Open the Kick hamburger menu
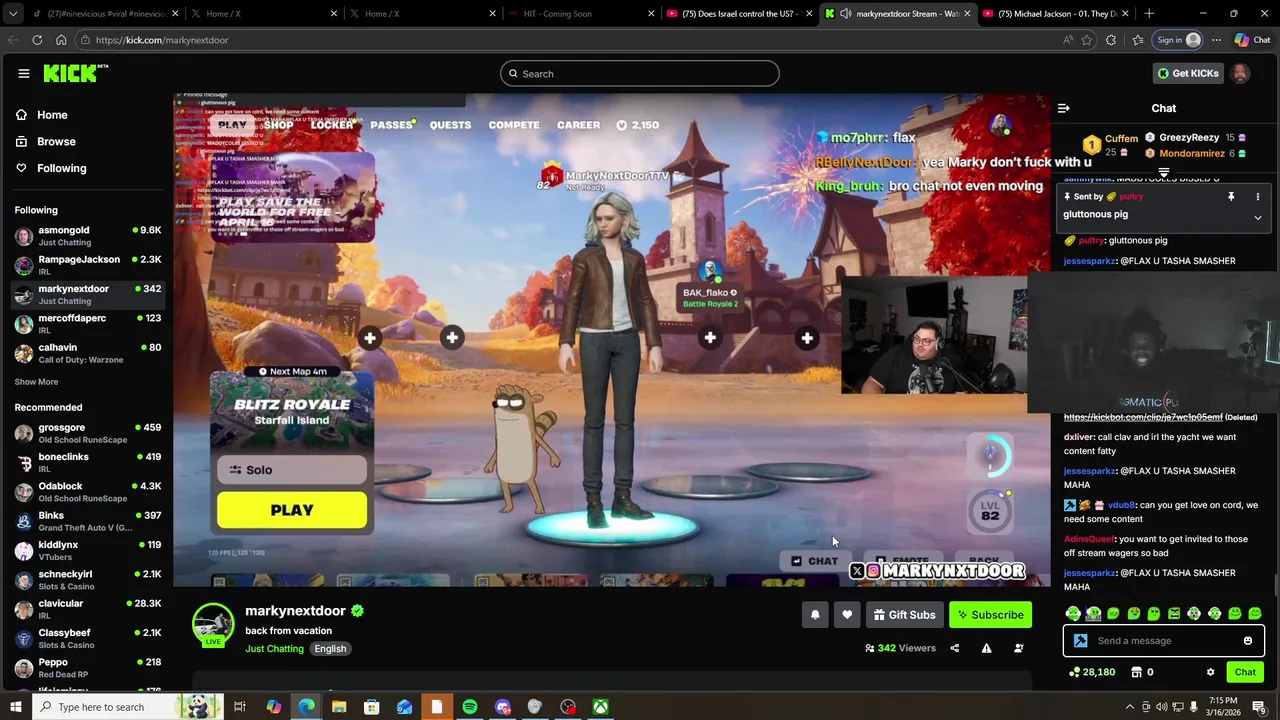The width and height of the screenshot is (1280, 720). 23,73
